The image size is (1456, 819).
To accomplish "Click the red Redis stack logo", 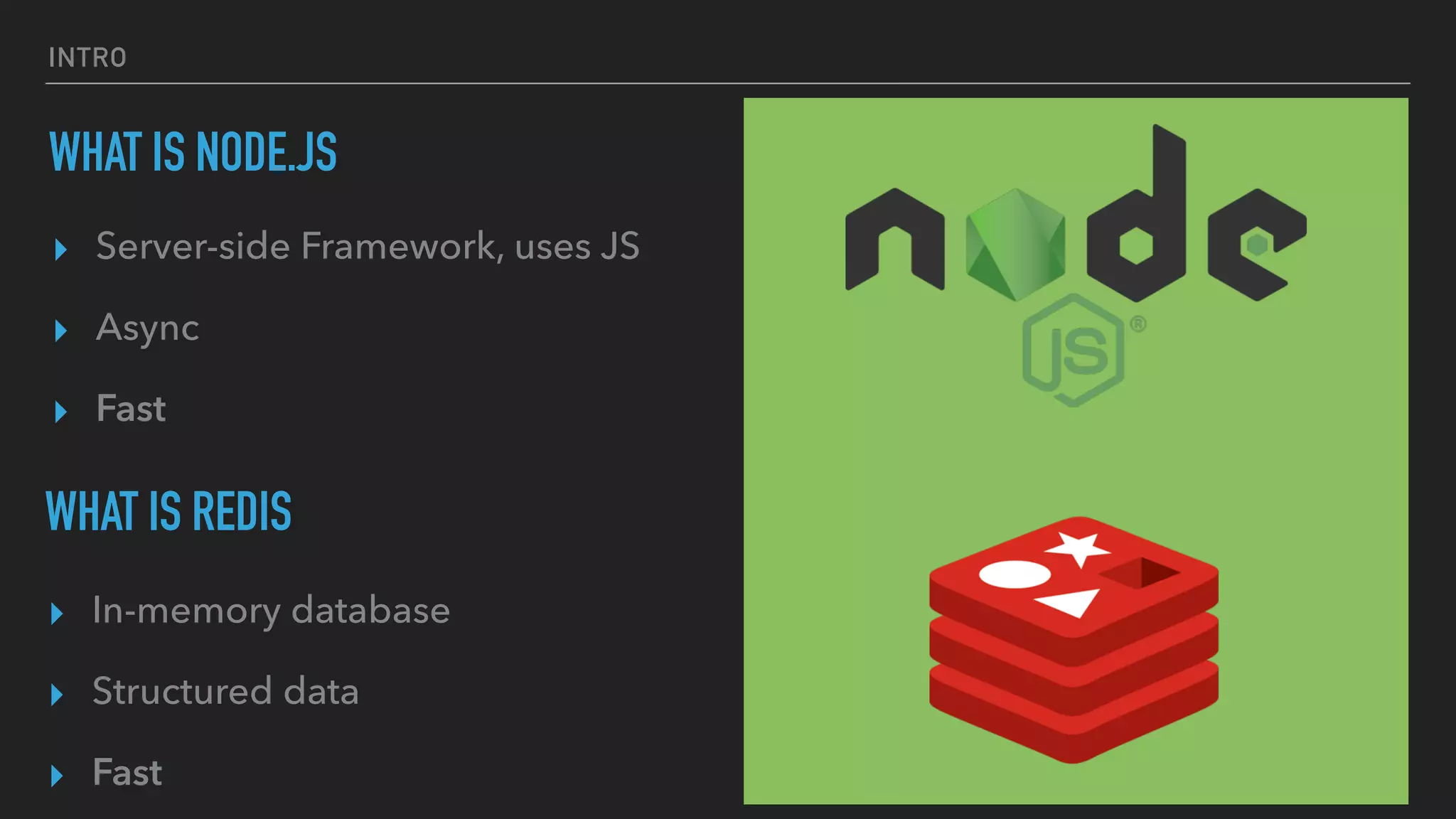I will point(1074,640).
